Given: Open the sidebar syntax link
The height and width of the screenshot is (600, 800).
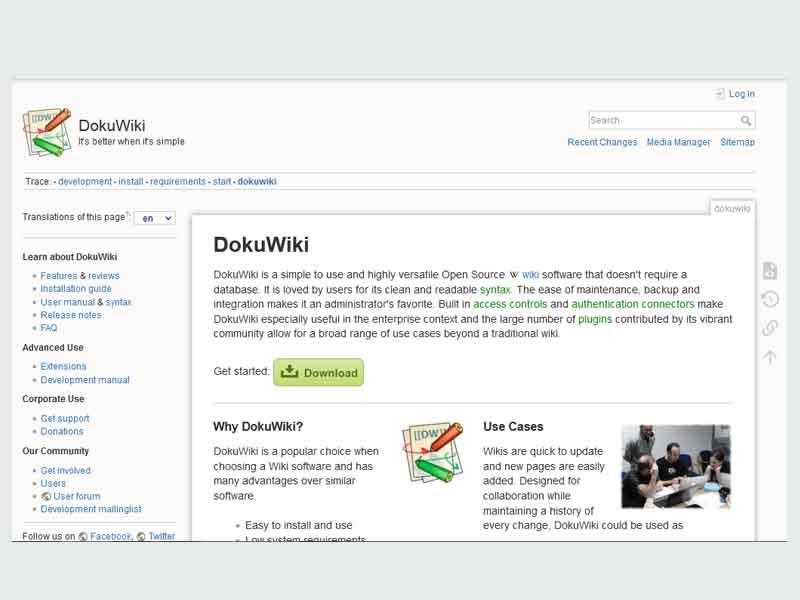Looking at the screenshot, I should coord(118,302).
